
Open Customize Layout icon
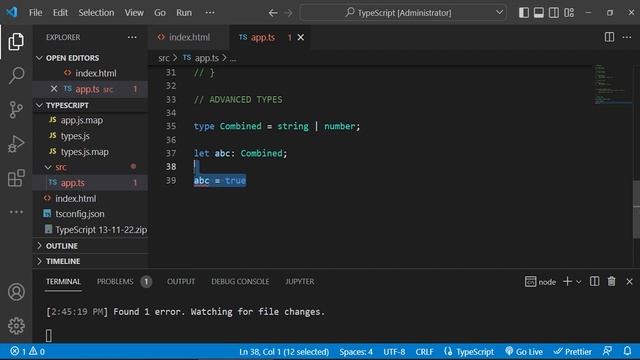tap(569, 13)
